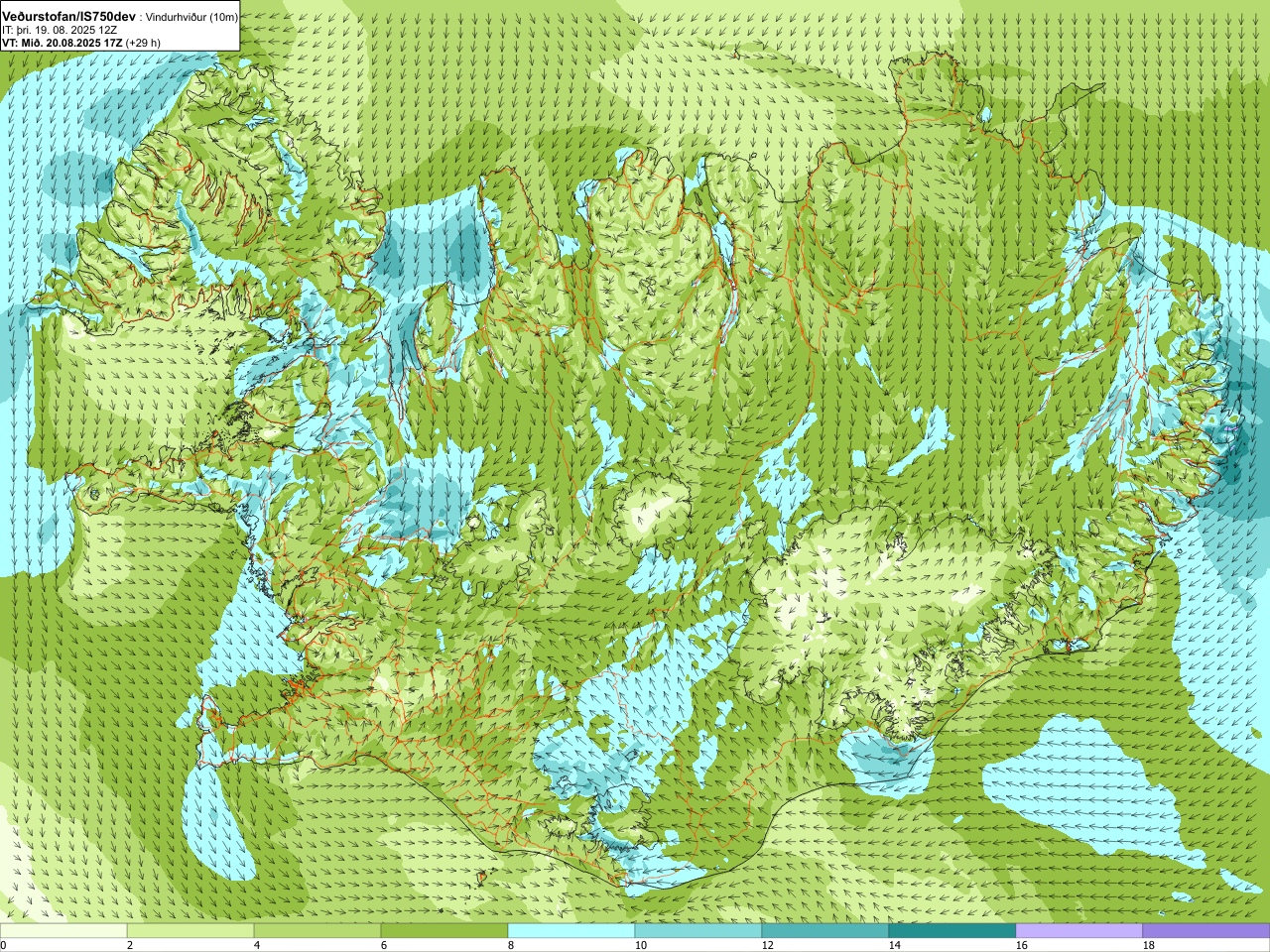Click the 'Vindurhviður (10m)' parameter label
The width and height of the screenshot is (1270, 952).
point(191,18)
